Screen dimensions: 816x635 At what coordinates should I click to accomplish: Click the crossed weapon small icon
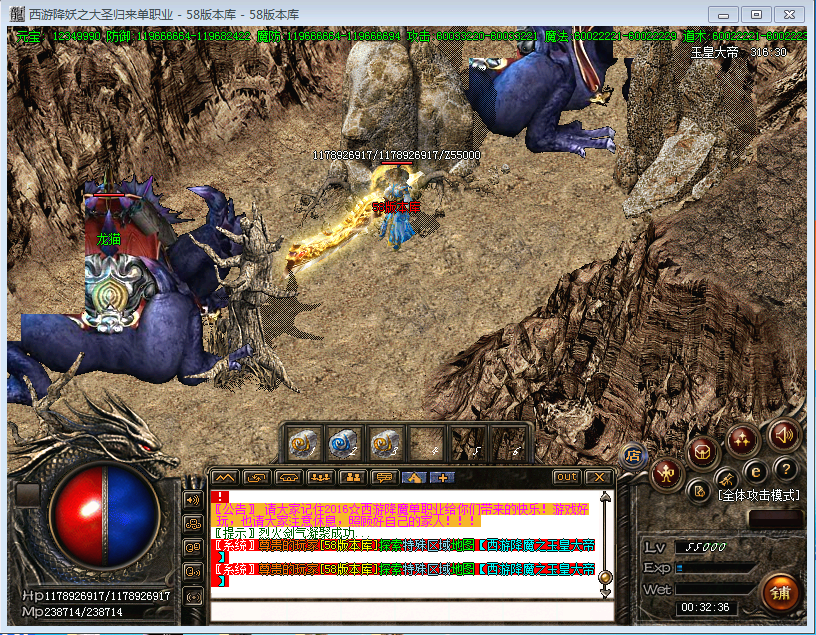pos(726,478)
